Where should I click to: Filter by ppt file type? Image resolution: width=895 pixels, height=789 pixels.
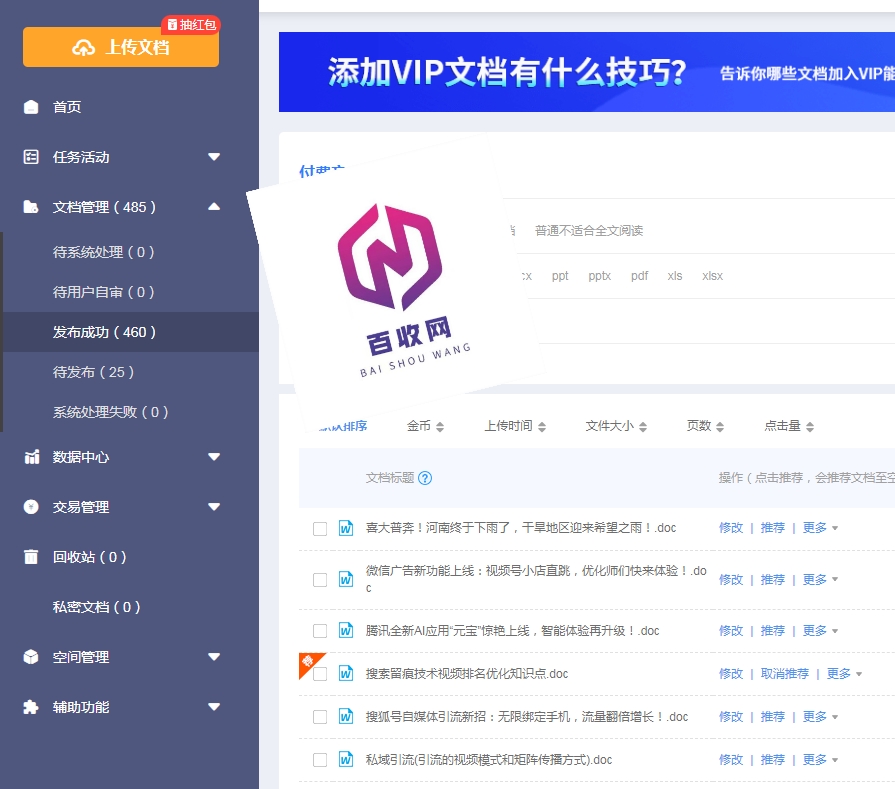coord(560,276)
